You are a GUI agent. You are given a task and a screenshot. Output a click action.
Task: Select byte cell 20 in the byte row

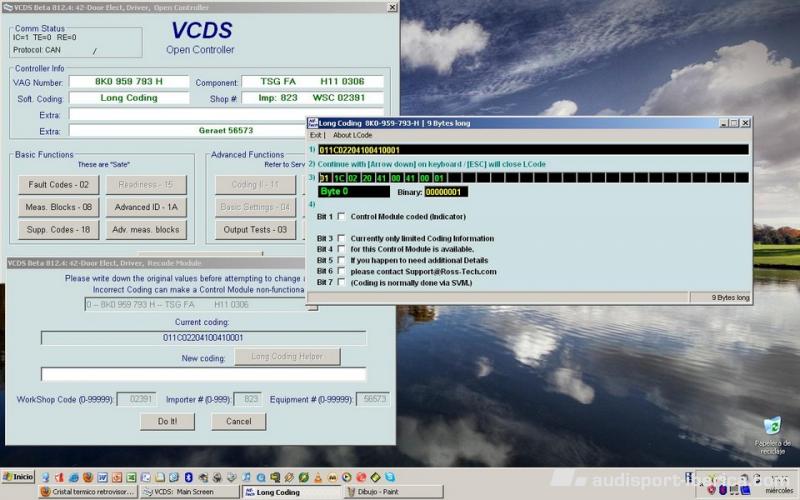coord(367,178)
